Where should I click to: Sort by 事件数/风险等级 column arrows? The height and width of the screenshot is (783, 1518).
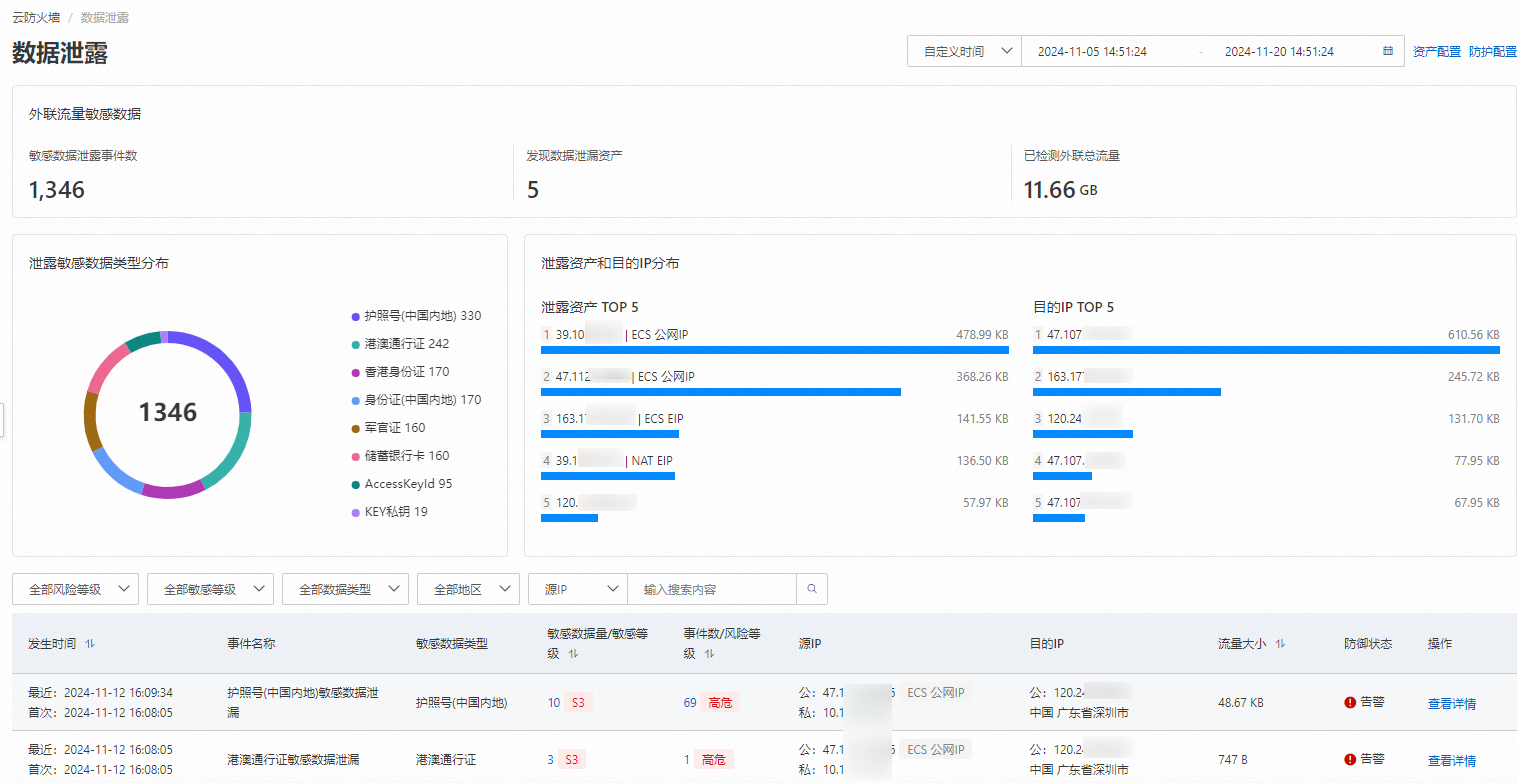[x=709, y=654]
